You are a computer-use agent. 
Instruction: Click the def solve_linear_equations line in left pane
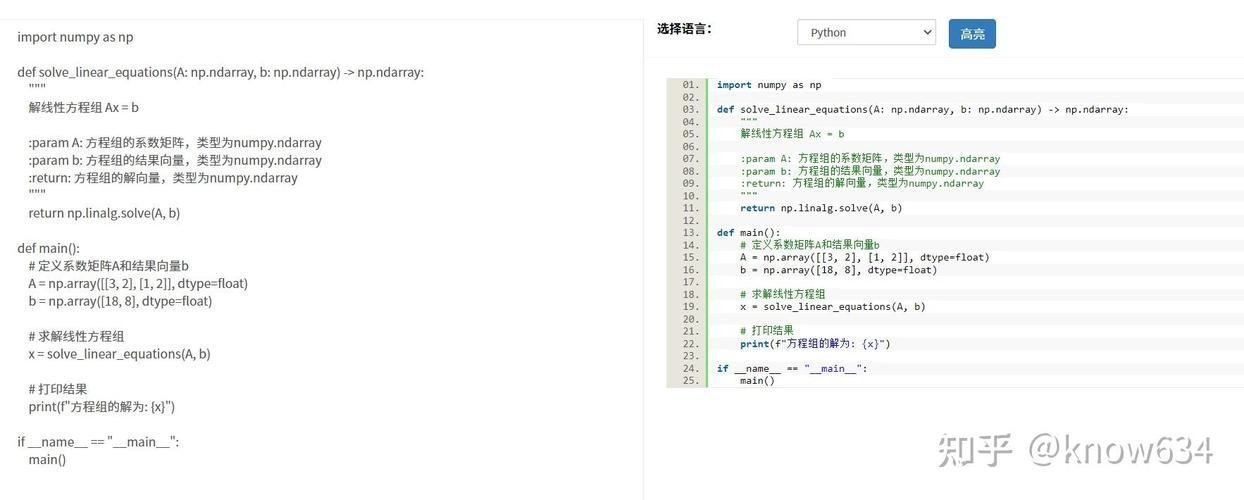220,72
